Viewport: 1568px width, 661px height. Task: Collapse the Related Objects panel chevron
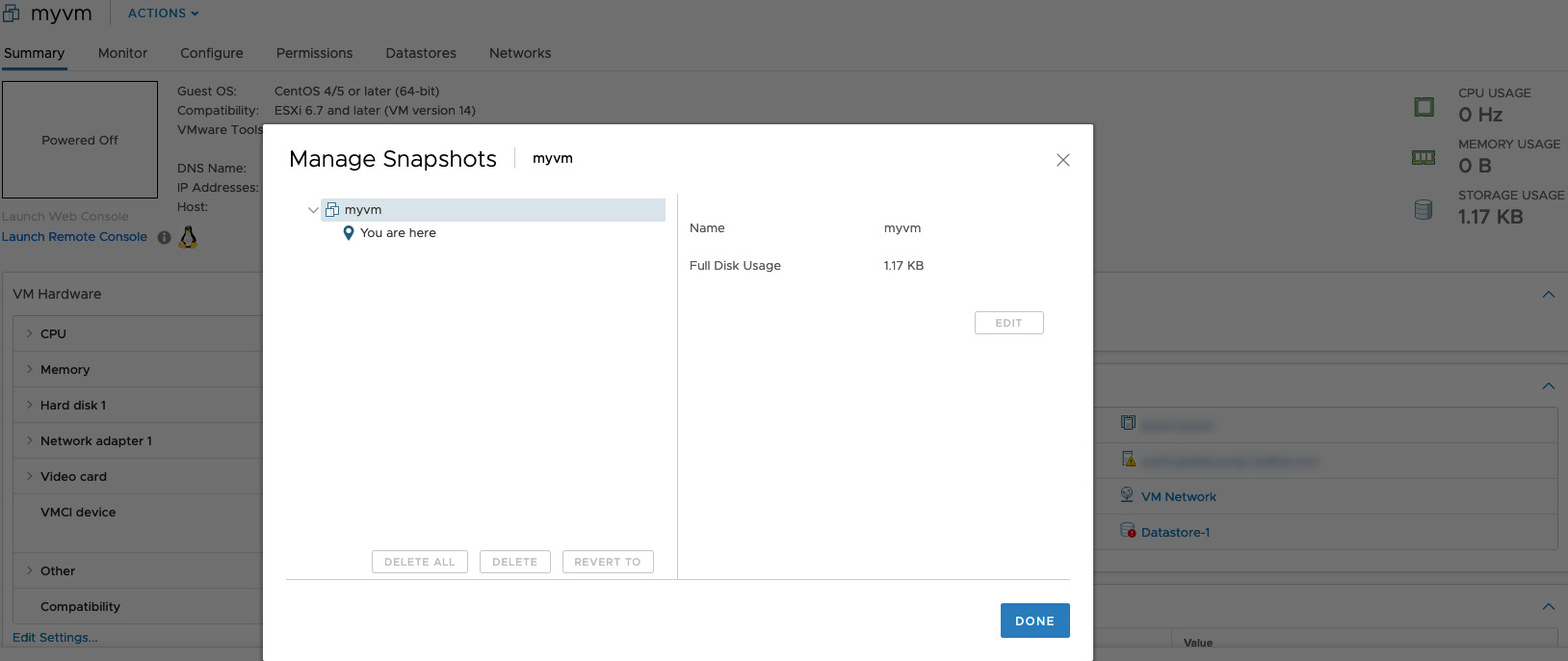pos(1549,386)
